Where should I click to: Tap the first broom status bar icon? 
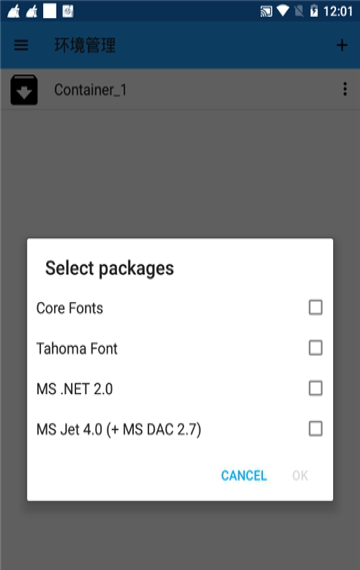(x=13, y=11)
